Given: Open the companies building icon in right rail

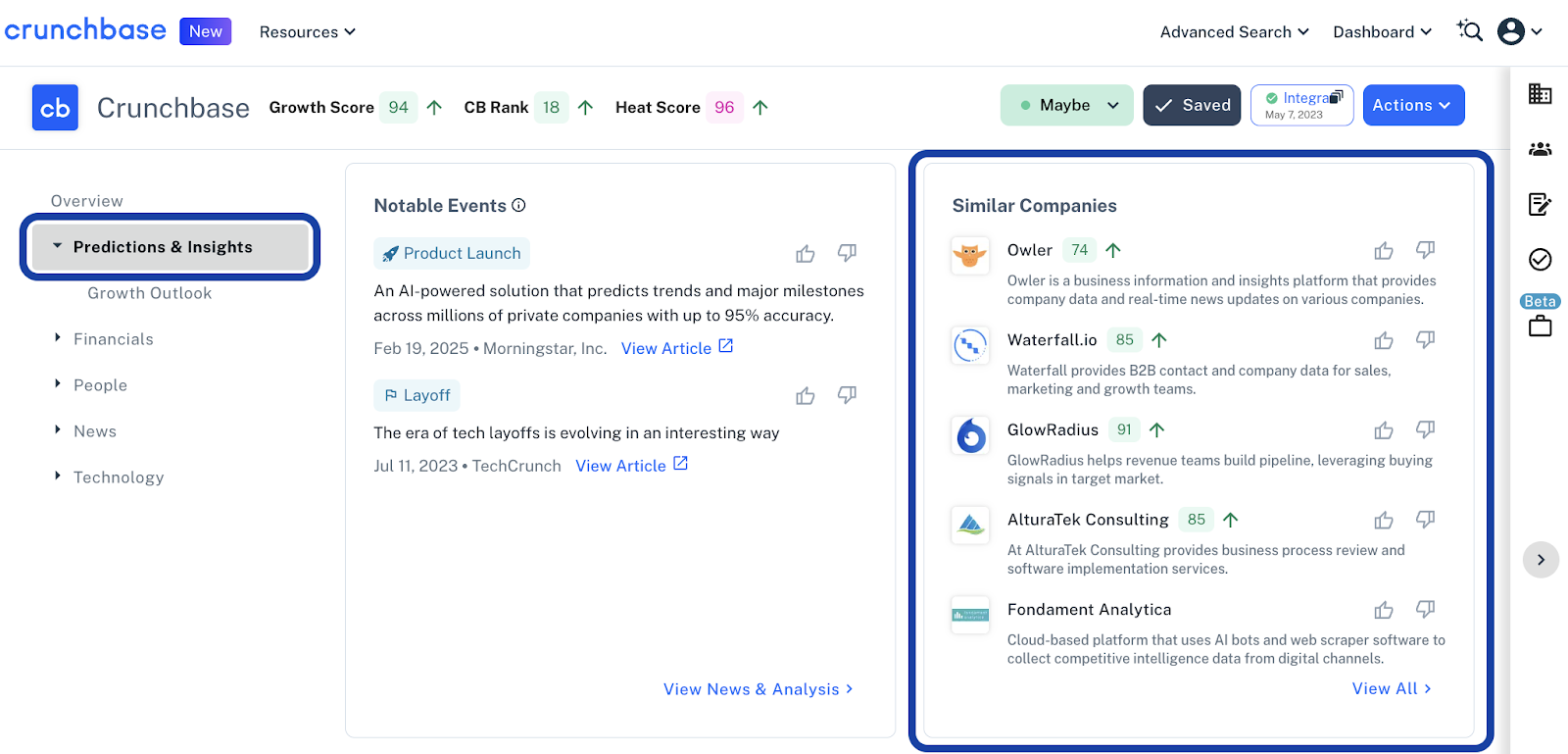Looking at the screenshot, I should [x=1540, y=94].
